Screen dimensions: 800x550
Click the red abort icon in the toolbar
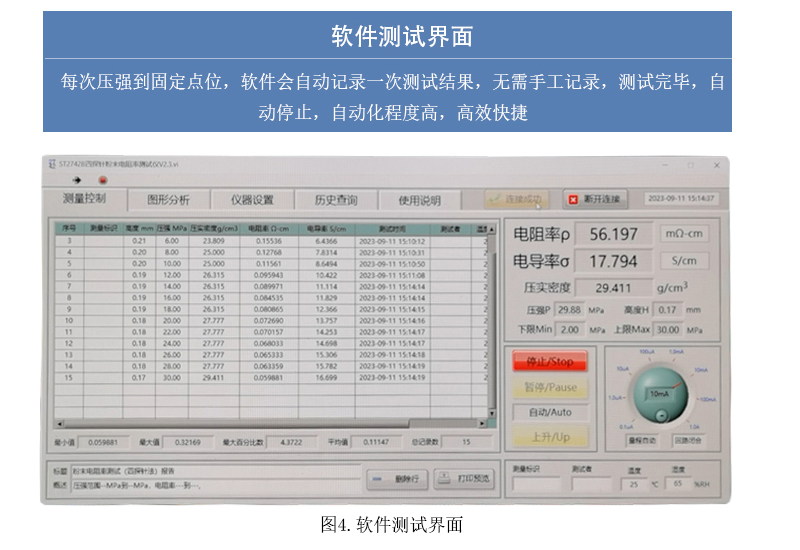click(102, 180)
